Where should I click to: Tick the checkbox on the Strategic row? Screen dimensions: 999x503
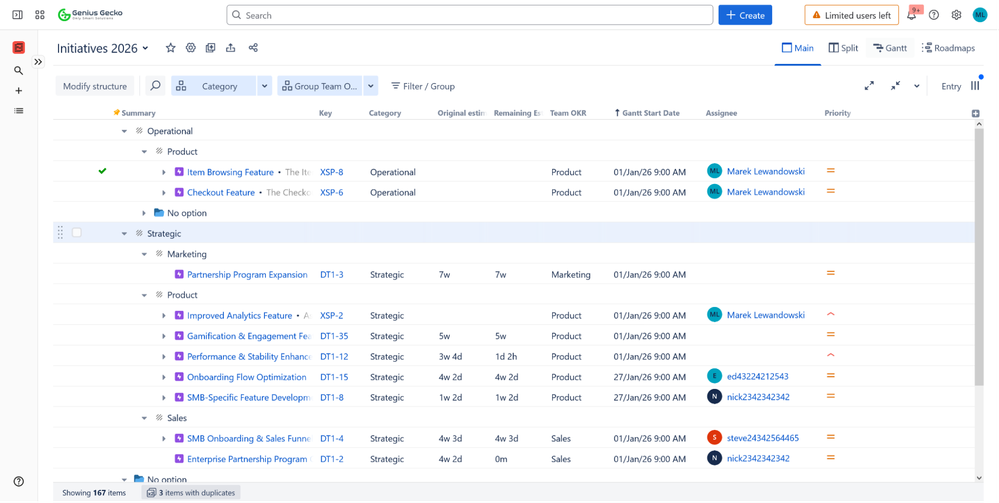77,233
